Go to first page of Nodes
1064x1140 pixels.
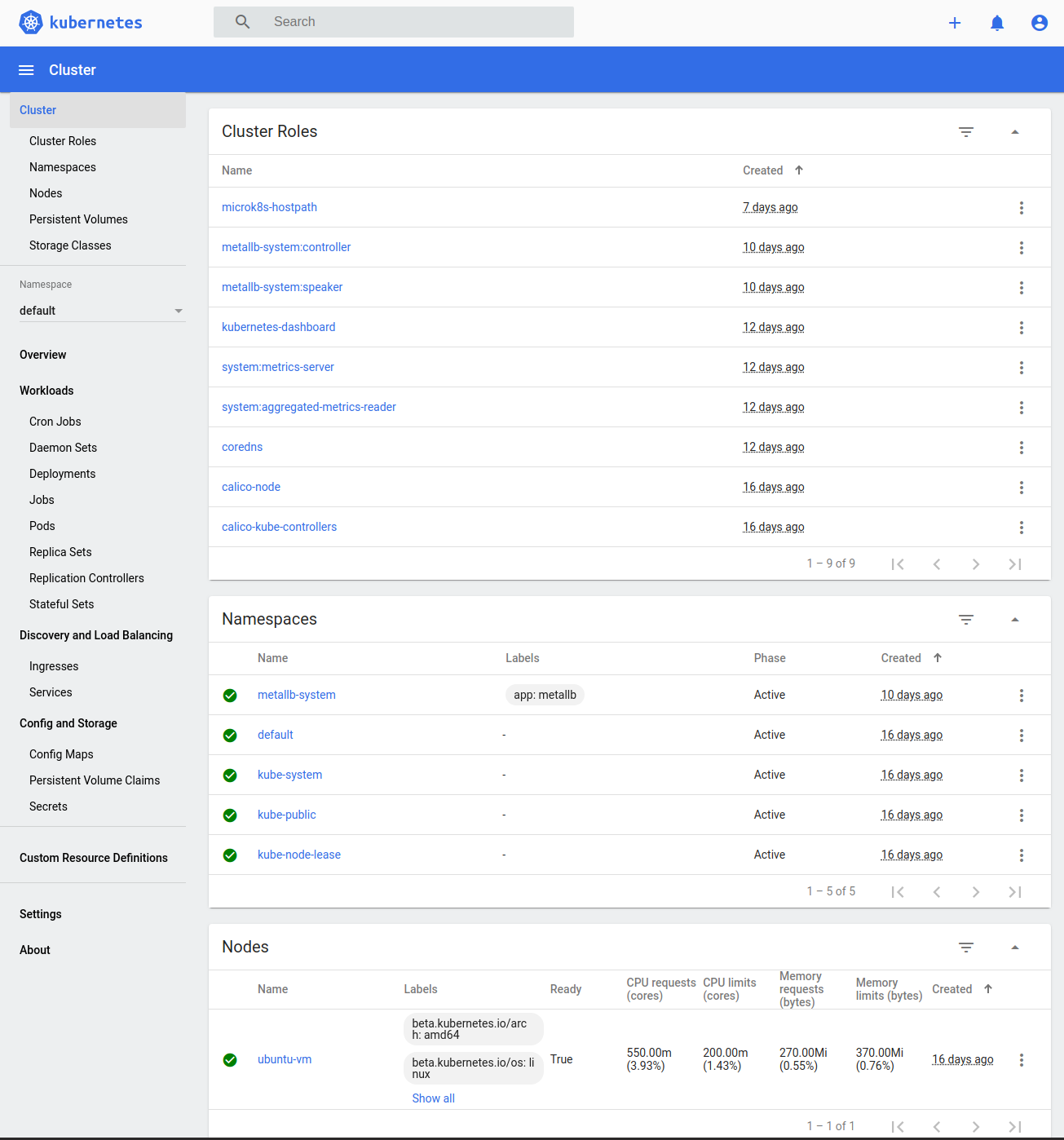tap(898, 1127)
